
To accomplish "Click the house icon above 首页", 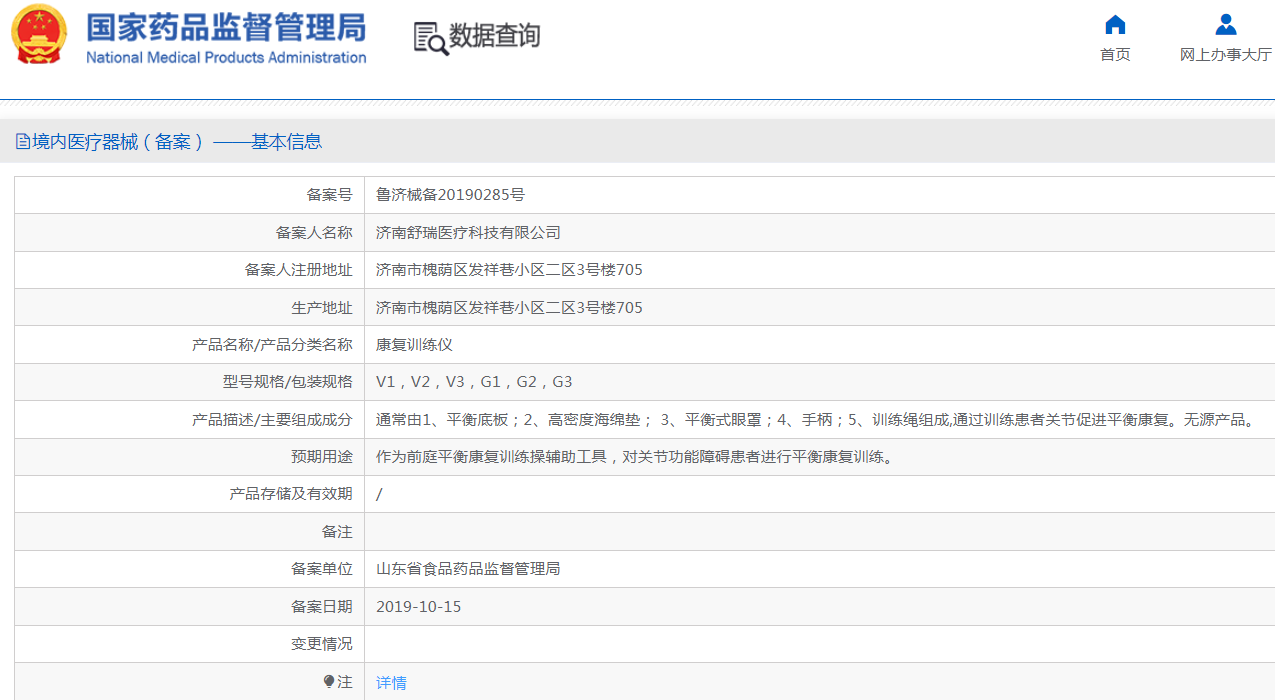I will click(x=1115, y=25).
